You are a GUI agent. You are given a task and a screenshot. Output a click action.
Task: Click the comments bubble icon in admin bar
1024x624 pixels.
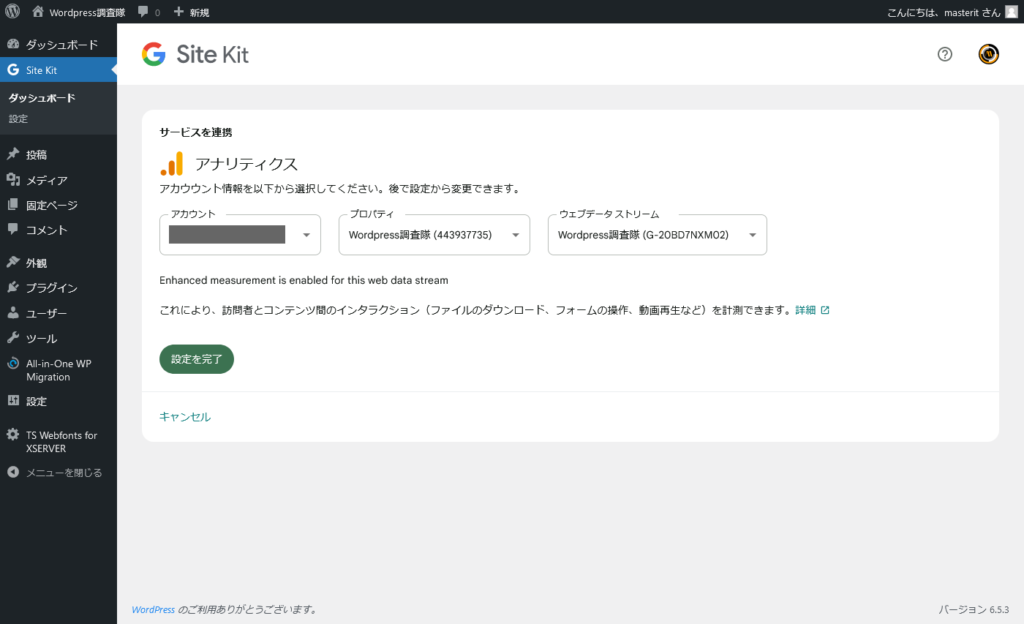tap(143, 12)
